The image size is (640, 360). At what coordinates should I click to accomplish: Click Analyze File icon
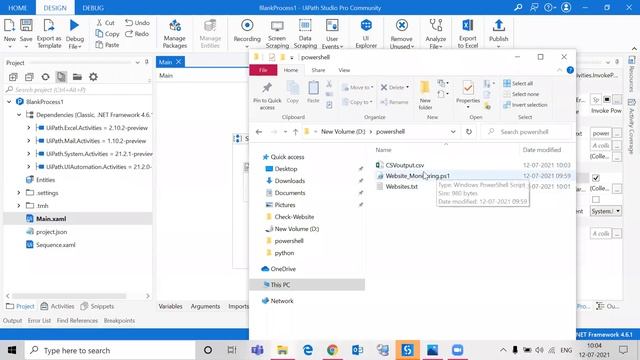[x=436, y=25]
